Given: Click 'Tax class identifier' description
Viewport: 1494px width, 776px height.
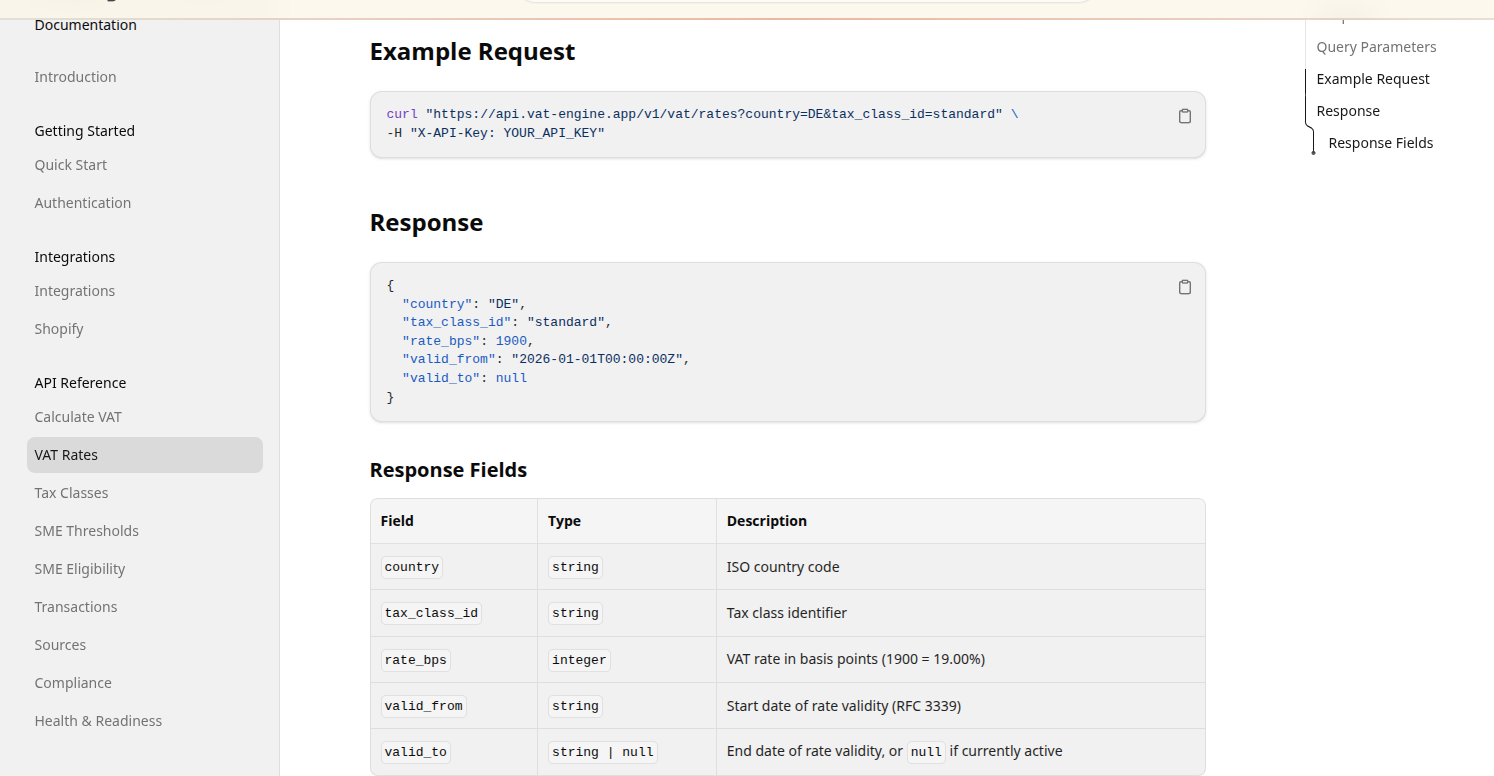Looking at the screenshot, I should (x=787, y=613).
